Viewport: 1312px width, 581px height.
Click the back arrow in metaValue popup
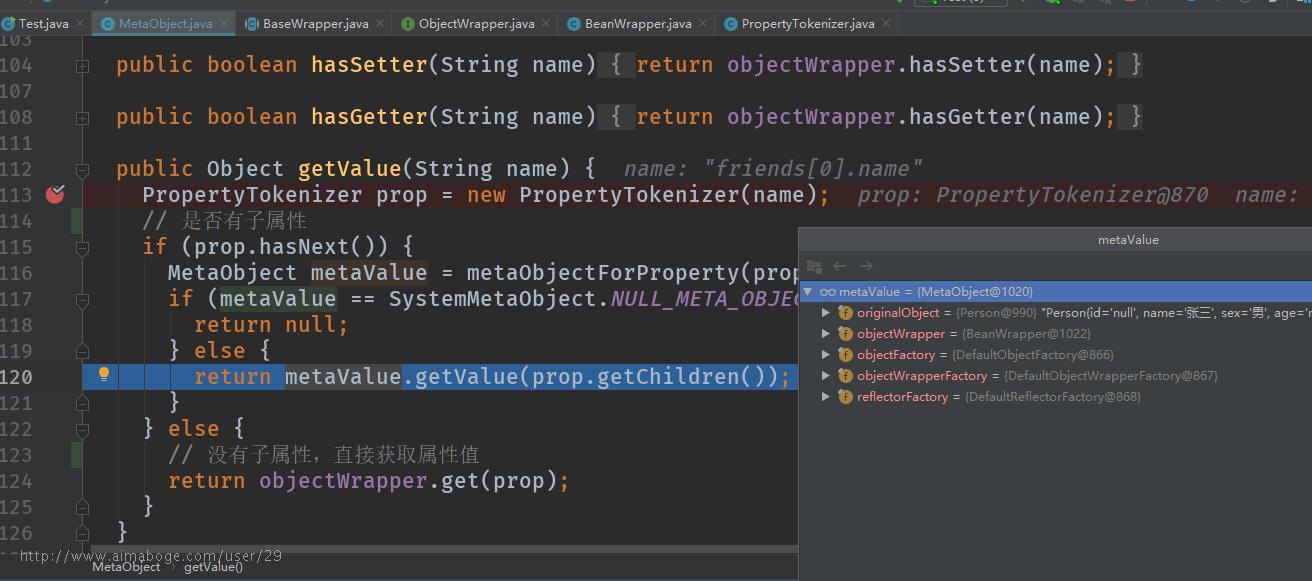pos(840,266)
